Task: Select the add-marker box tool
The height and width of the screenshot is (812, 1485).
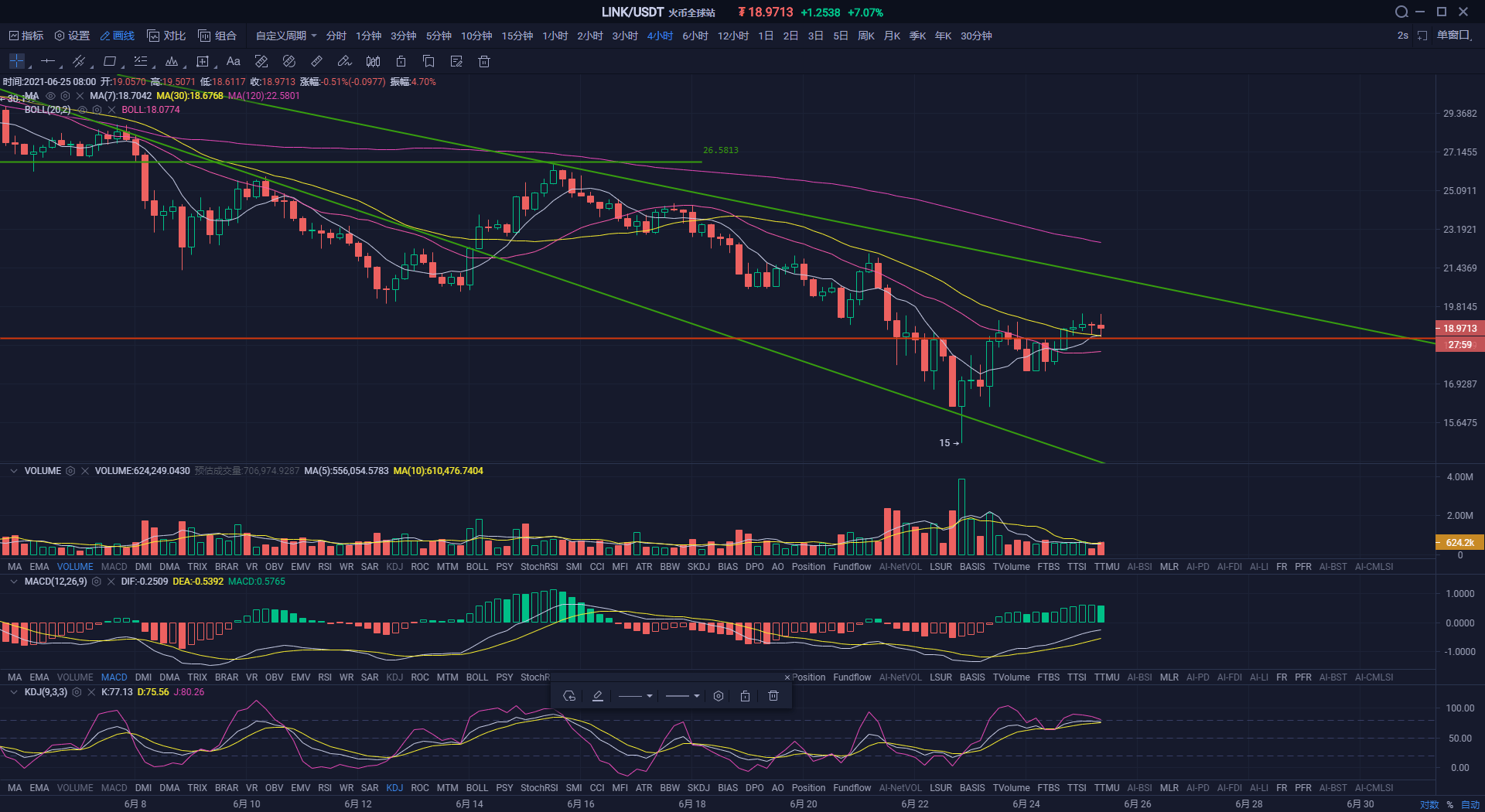Action: (x=203, y=61)
